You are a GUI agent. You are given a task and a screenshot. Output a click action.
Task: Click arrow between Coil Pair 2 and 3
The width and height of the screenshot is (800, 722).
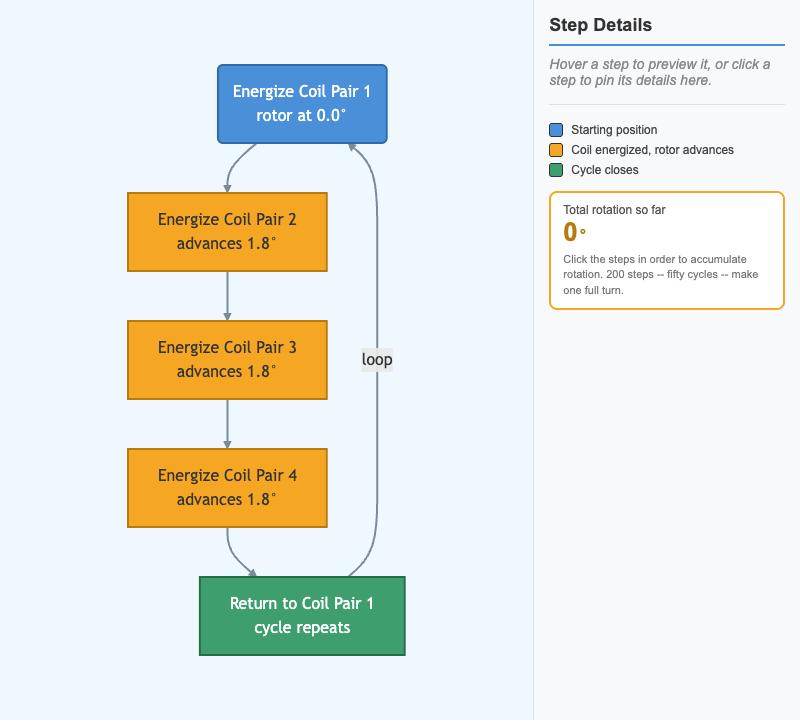pyautogui.click(x=228, y=296)
